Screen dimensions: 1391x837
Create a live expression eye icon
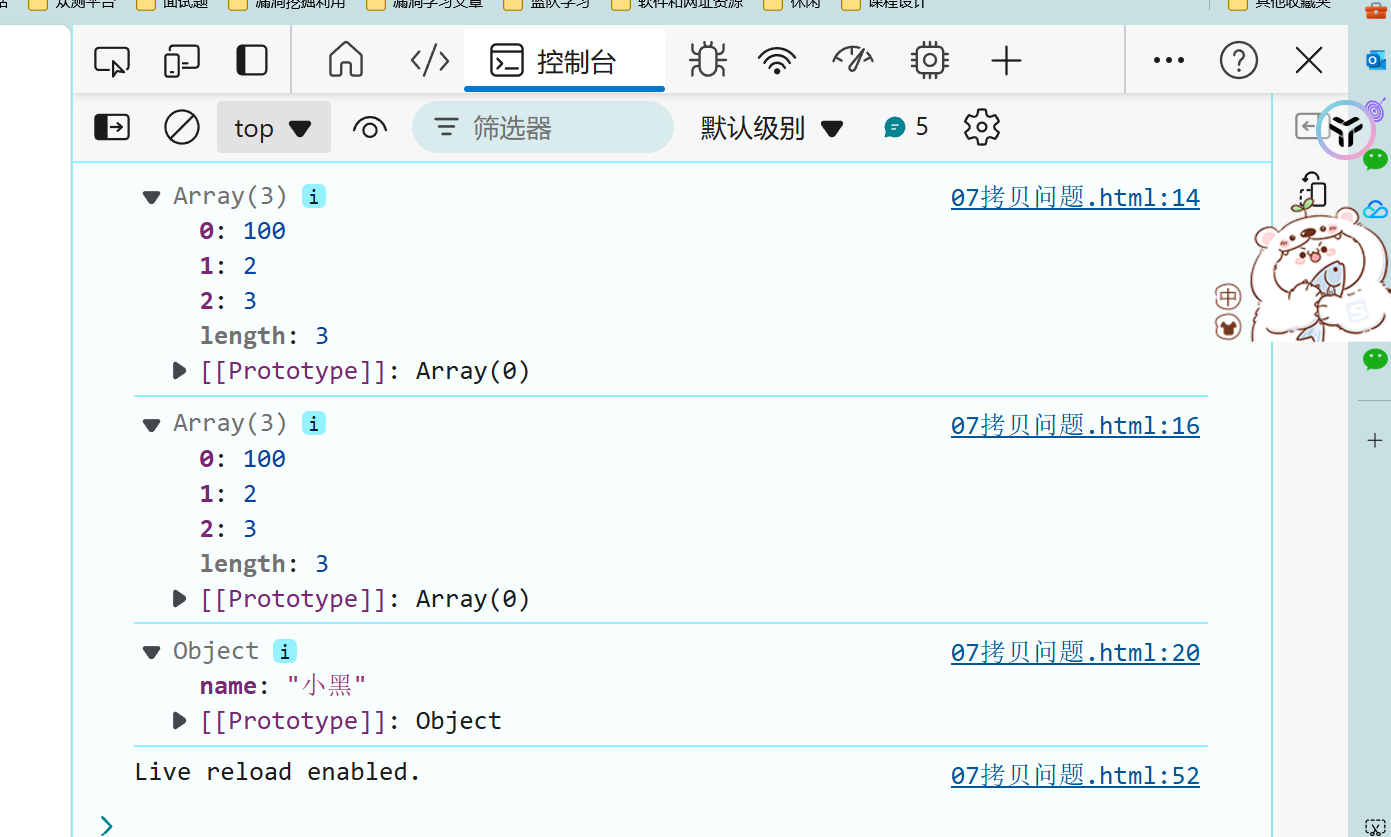[370, 128]
